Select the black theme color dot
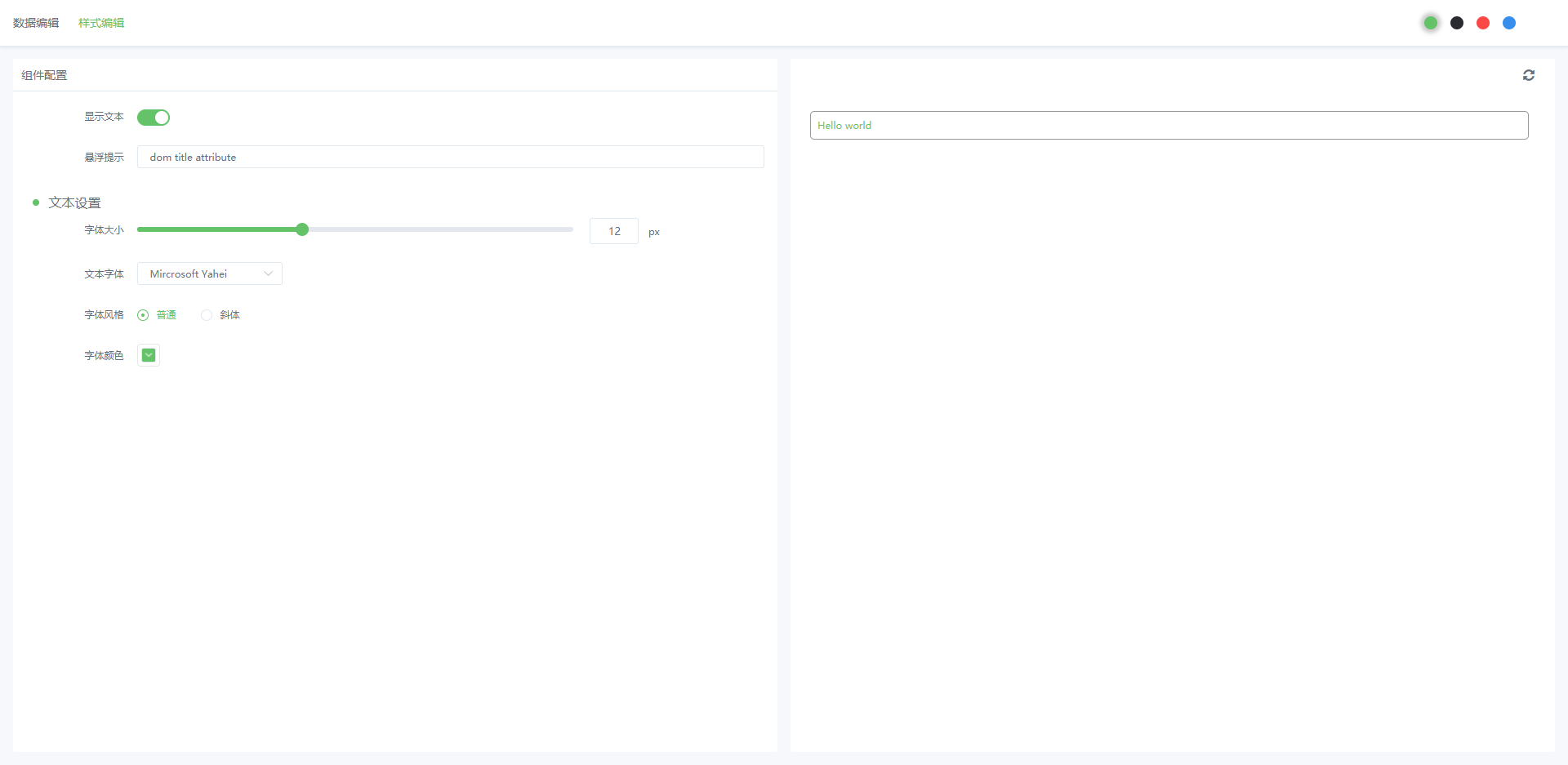Viewport: 1568px width, 765px height. [x=1457, y=23]
